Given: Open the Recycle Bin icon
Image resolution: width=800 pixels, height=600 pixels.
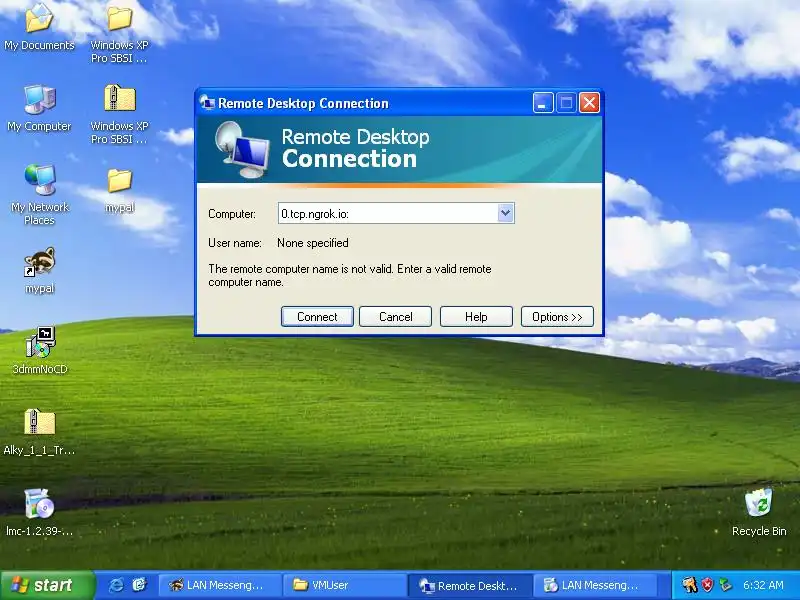Looking at the screenshot, I should 759,512.
